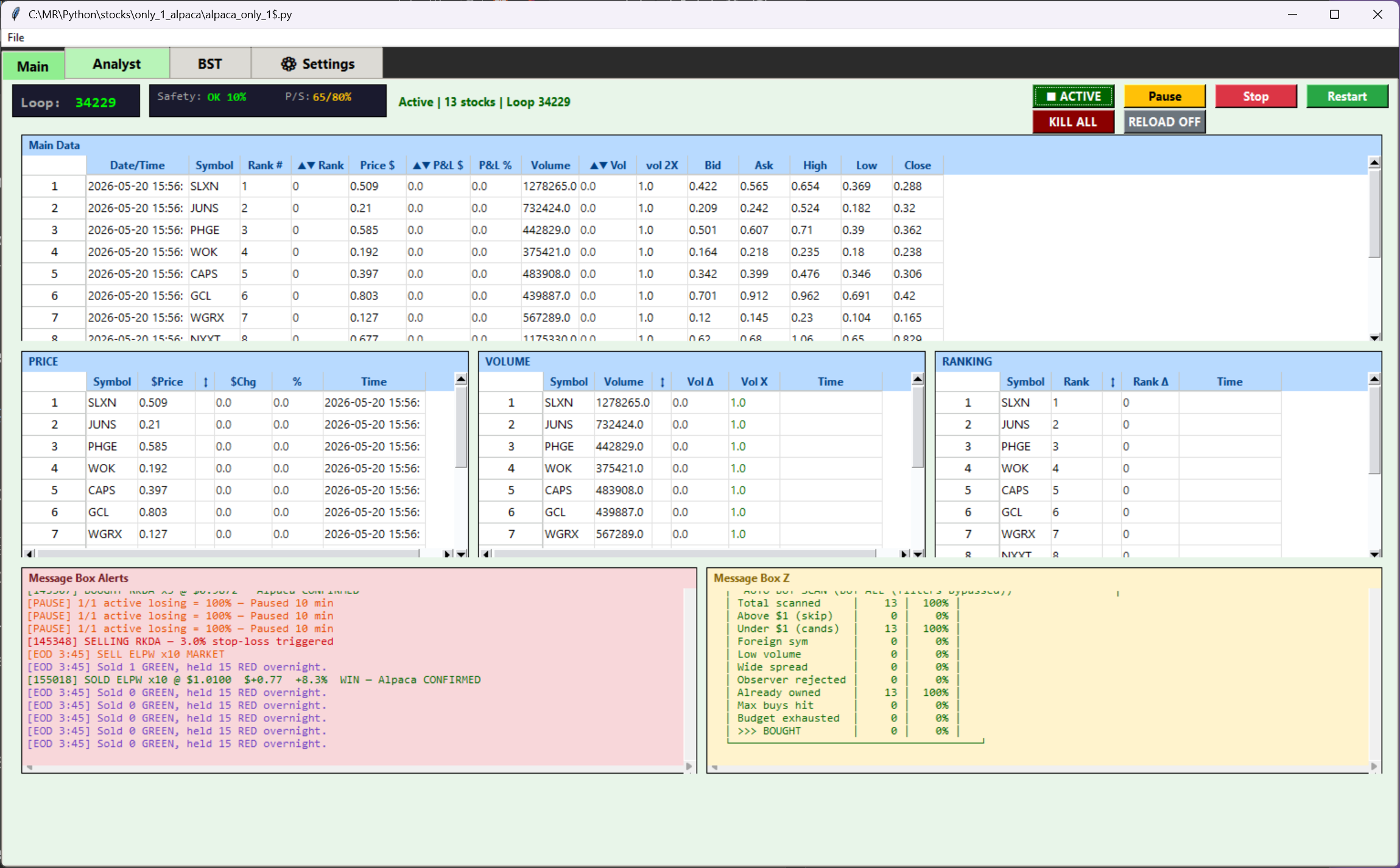Sort Main Data by Rank # column
The image size is (1400, 868).
265,166
